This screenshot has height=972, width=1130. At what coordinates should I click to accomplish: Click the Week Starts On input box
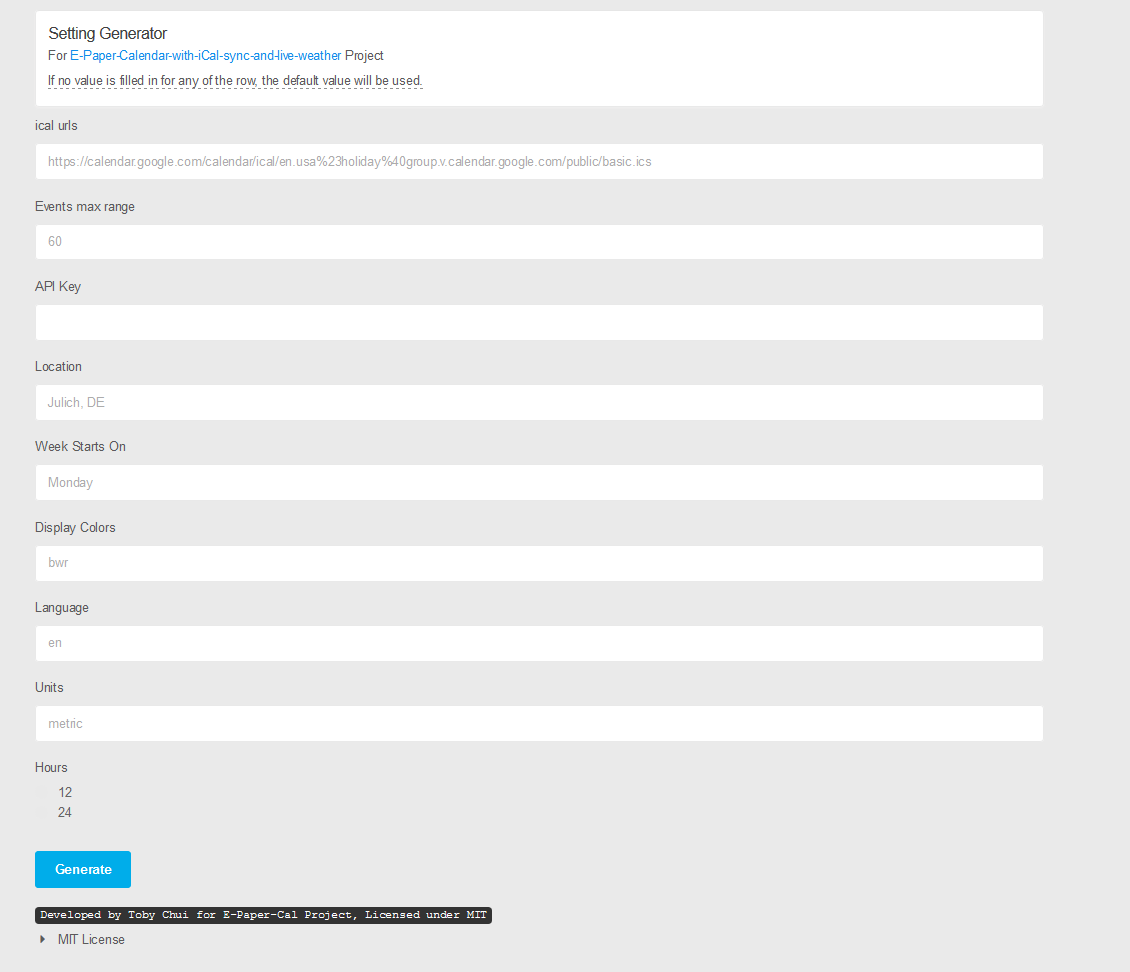click(x=539, y=482)
